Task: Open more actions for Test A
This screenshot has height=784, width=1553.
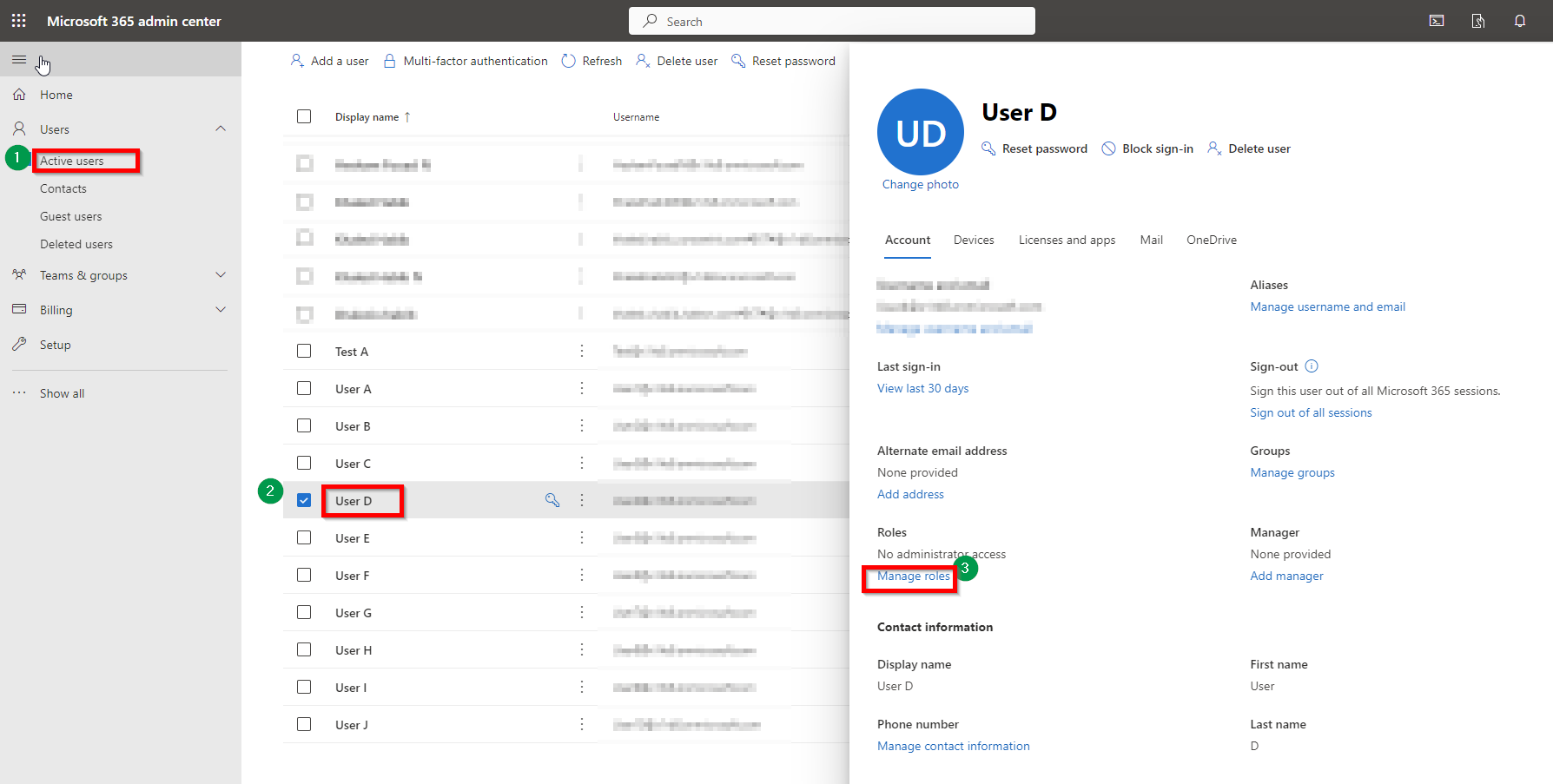Action: [582, 351]
